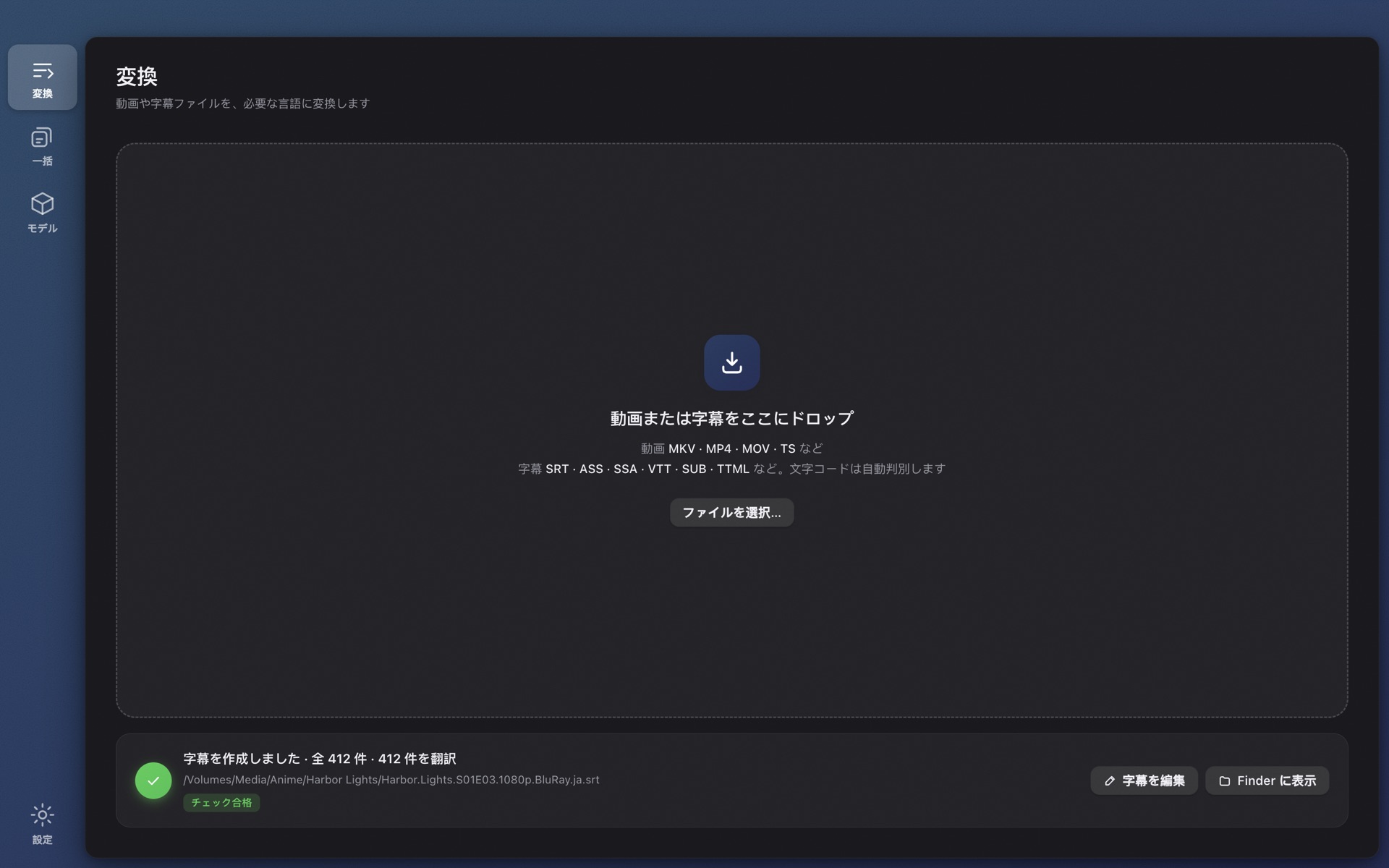
Task: Click the 字幕を編集 button
Action: coord(1144,780)
